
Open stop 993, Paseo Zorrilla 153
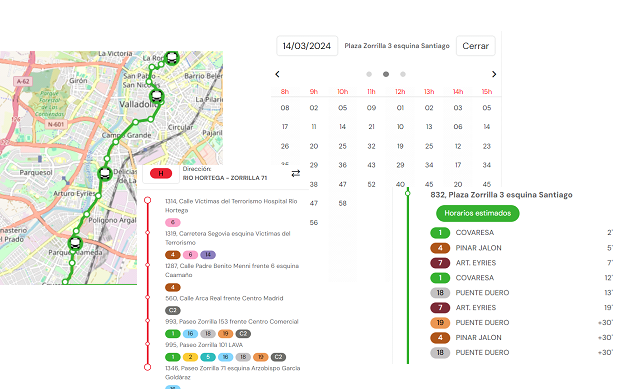[232, 321]
